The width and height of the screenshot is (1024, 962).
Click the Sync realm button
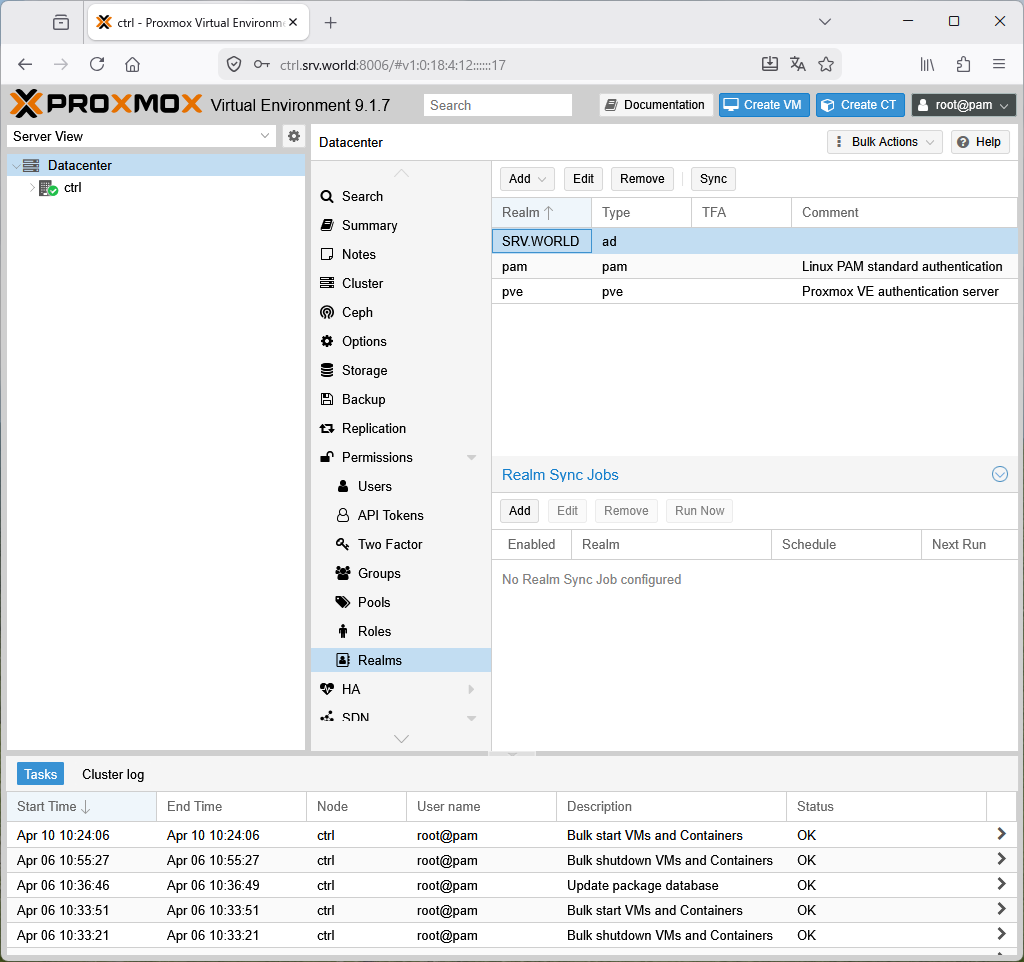712,178
